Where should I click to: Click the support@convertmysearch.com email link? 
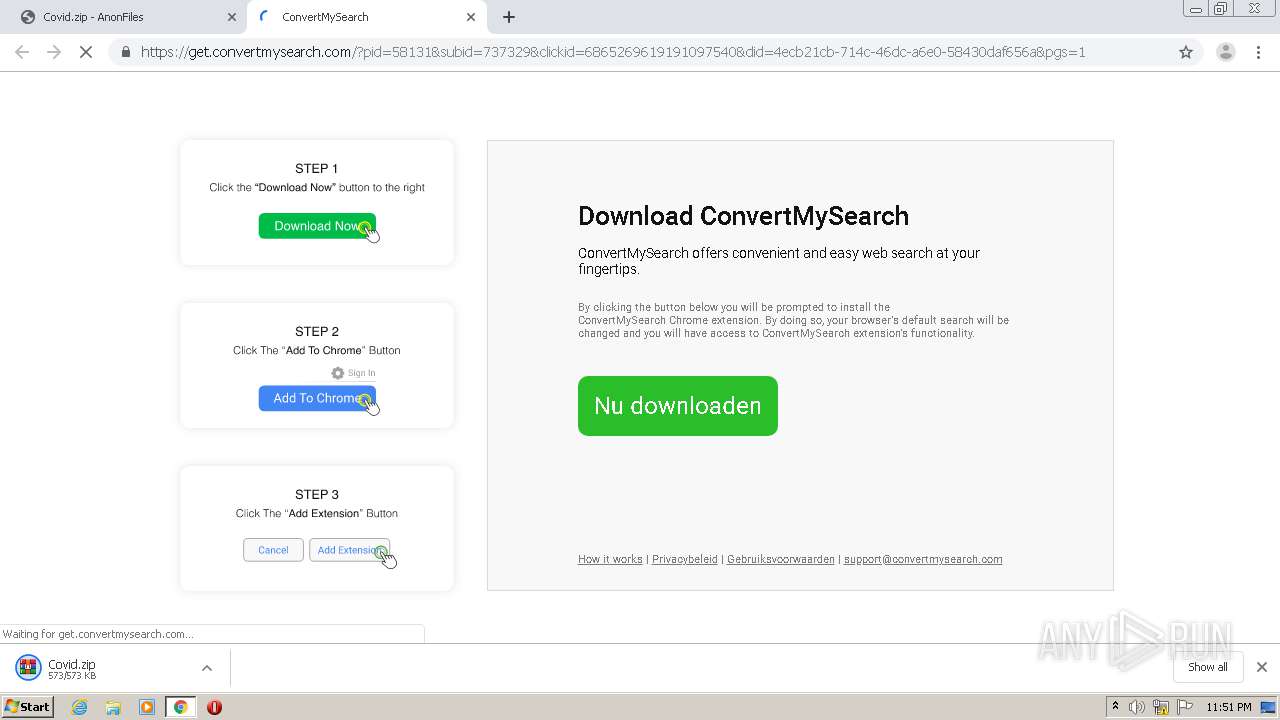click(x=923, y=559)
